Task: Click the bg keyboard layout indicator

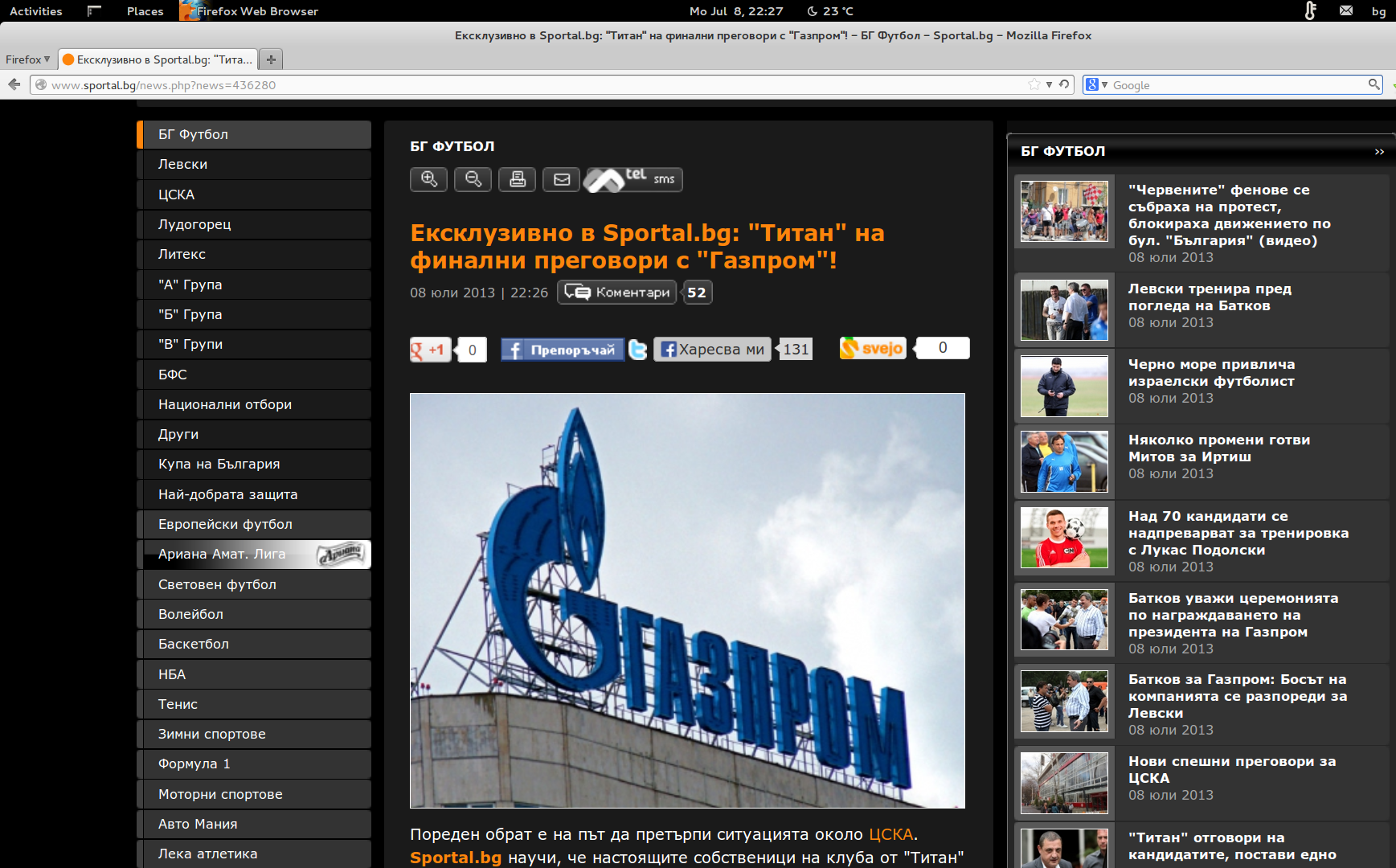Action: (1378, 11)
